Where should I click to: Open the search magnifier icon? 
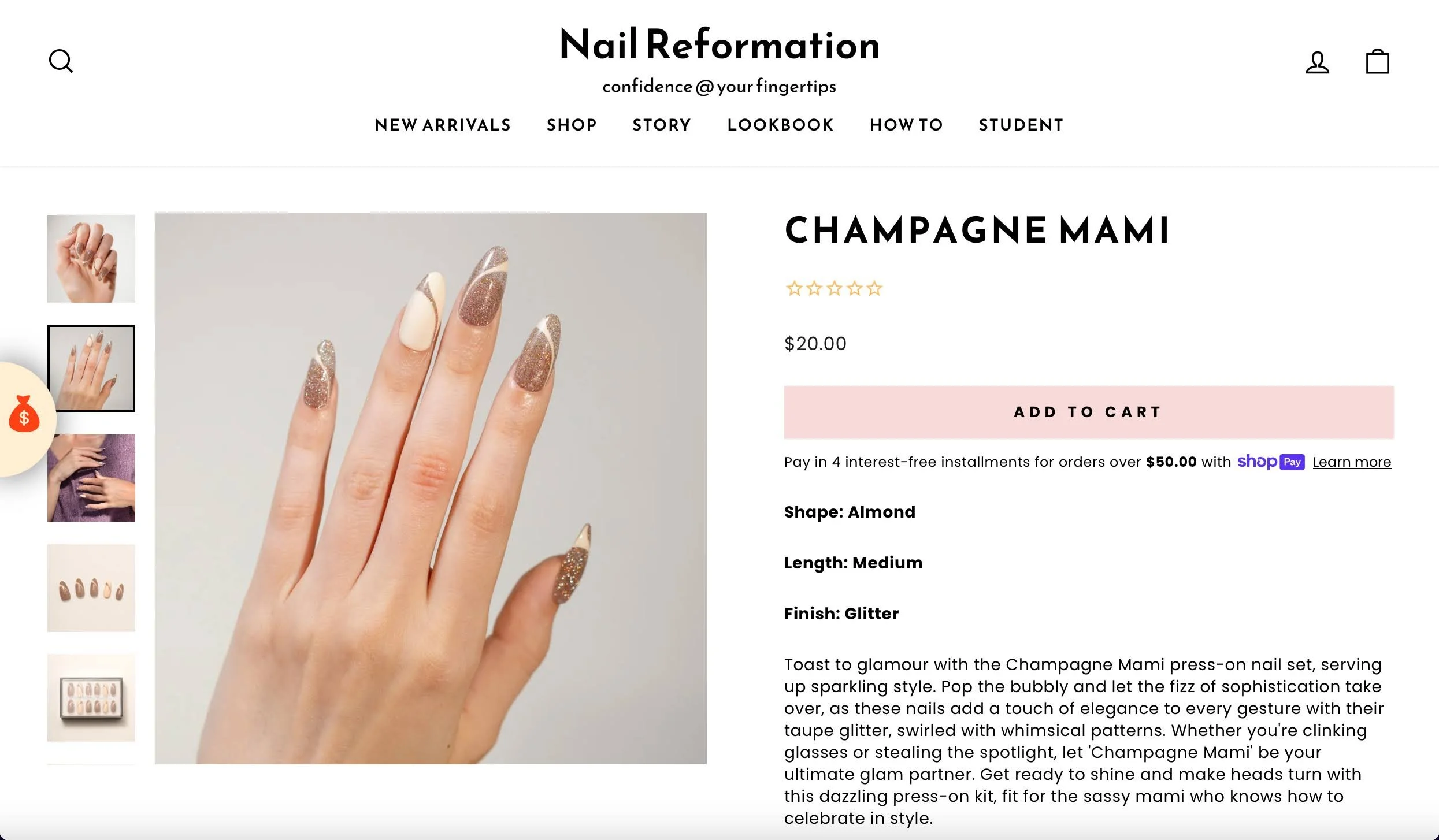click(x=61, y=61)
